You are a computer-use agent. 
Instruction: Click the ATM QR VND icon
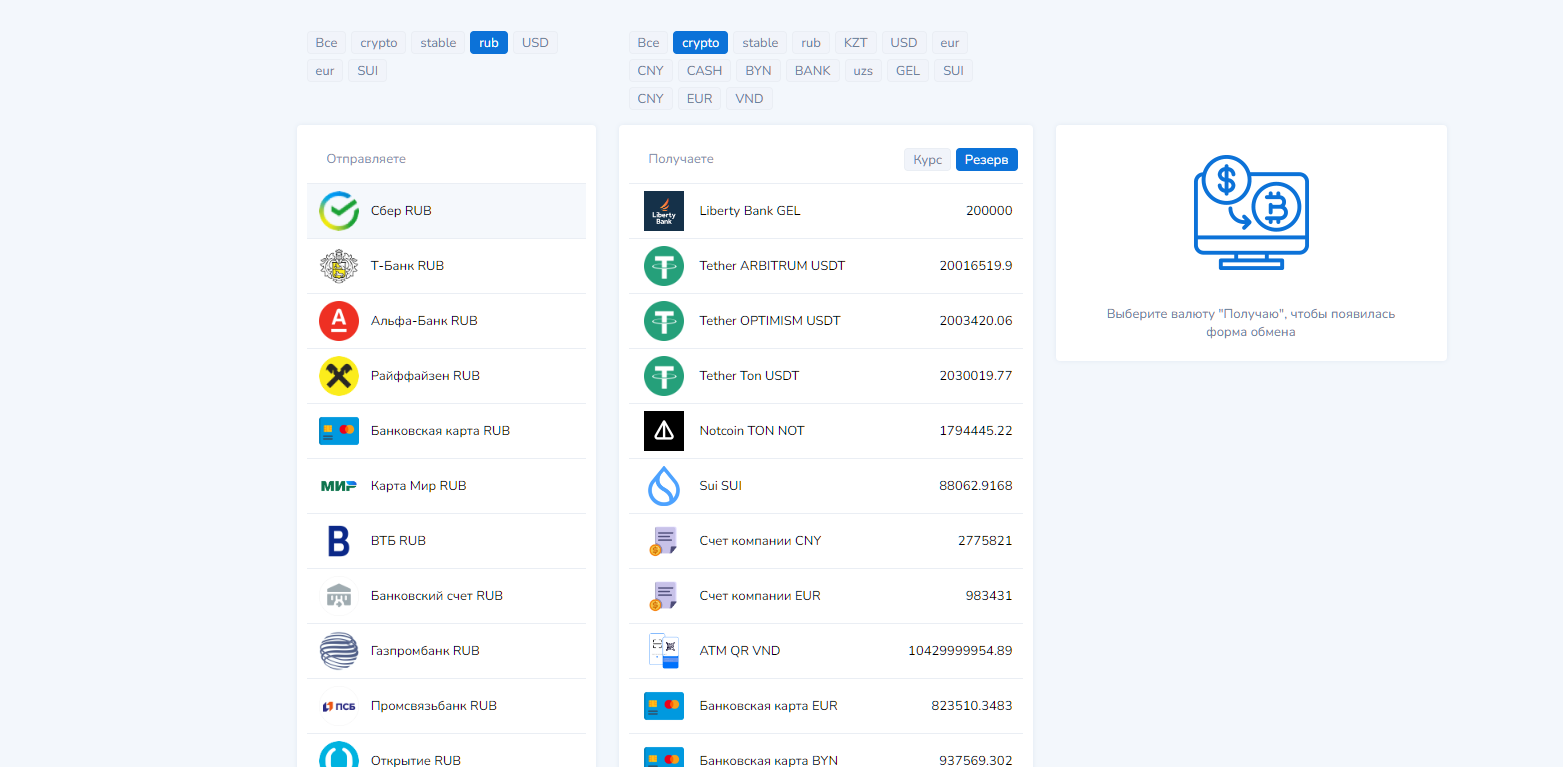[664, 651]
